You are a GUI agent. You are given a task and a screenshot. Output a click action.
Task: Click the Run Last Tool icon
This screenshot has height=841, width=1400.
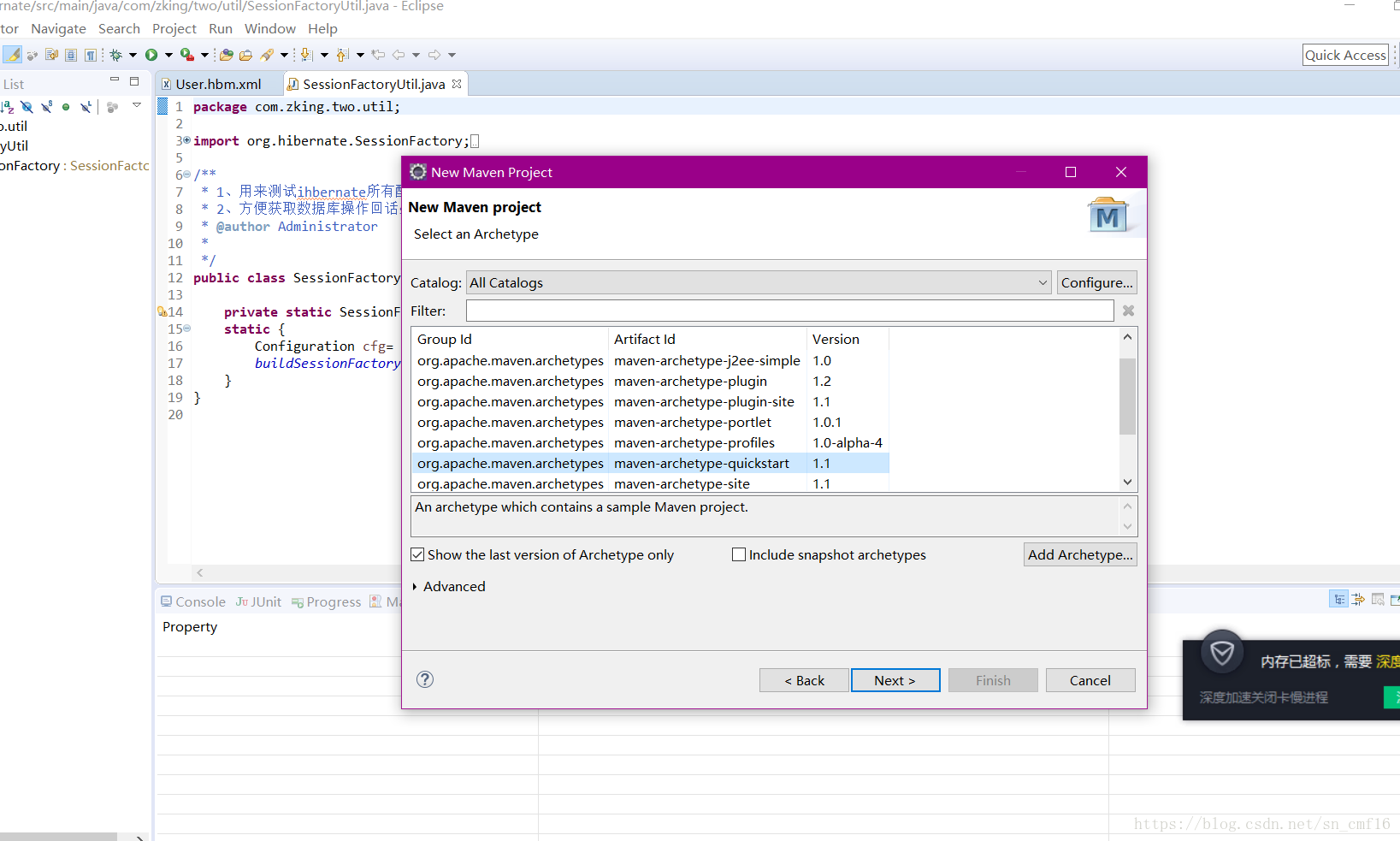click(186, 55)
